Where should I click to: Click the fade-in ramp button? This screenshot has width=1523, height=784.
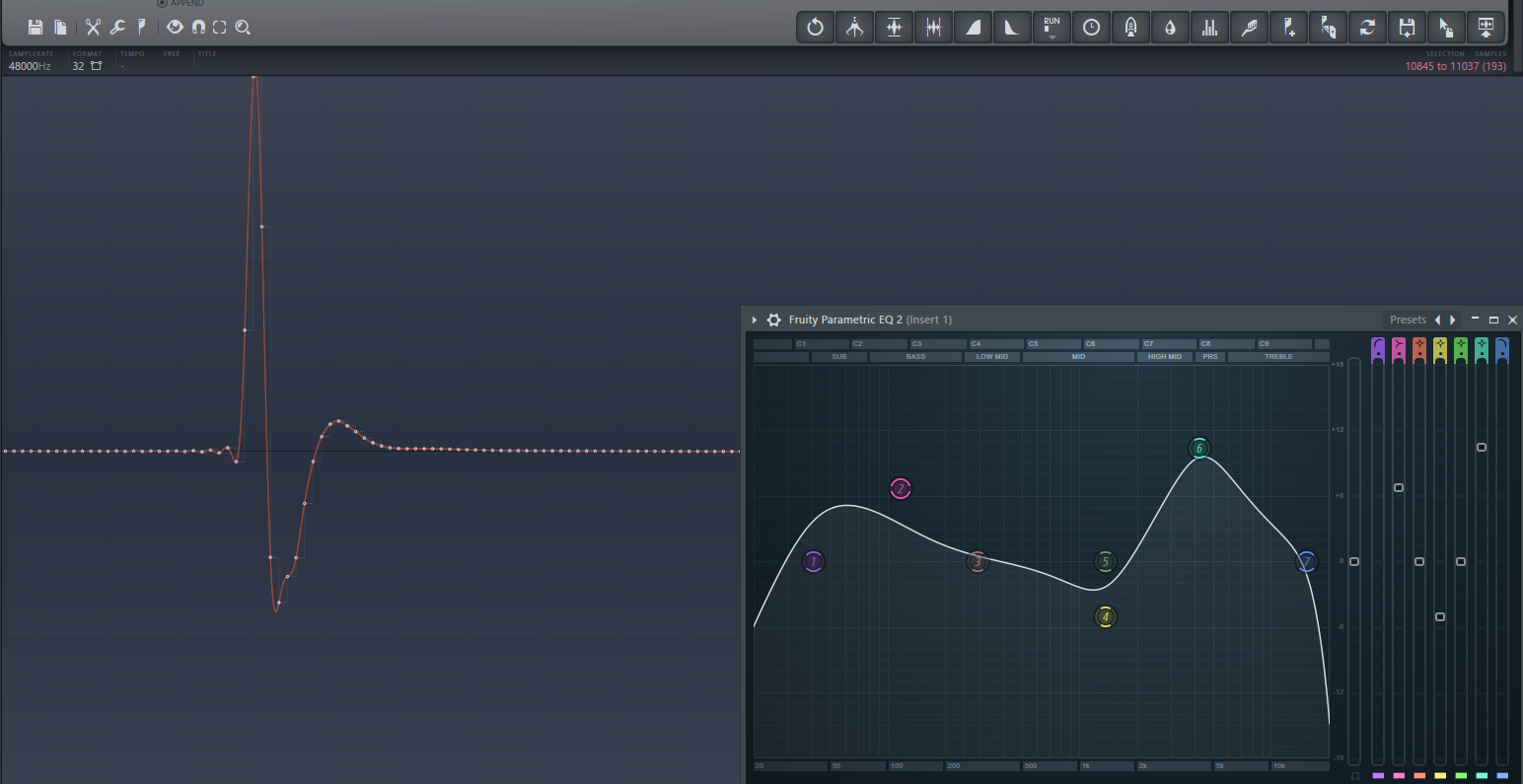[973, 28]
